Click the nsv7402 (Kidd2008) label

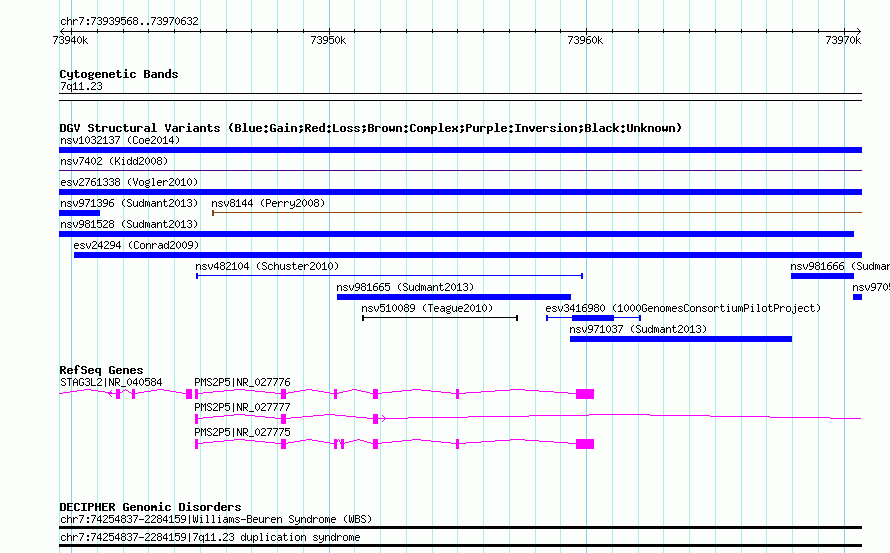pos(114,161)
